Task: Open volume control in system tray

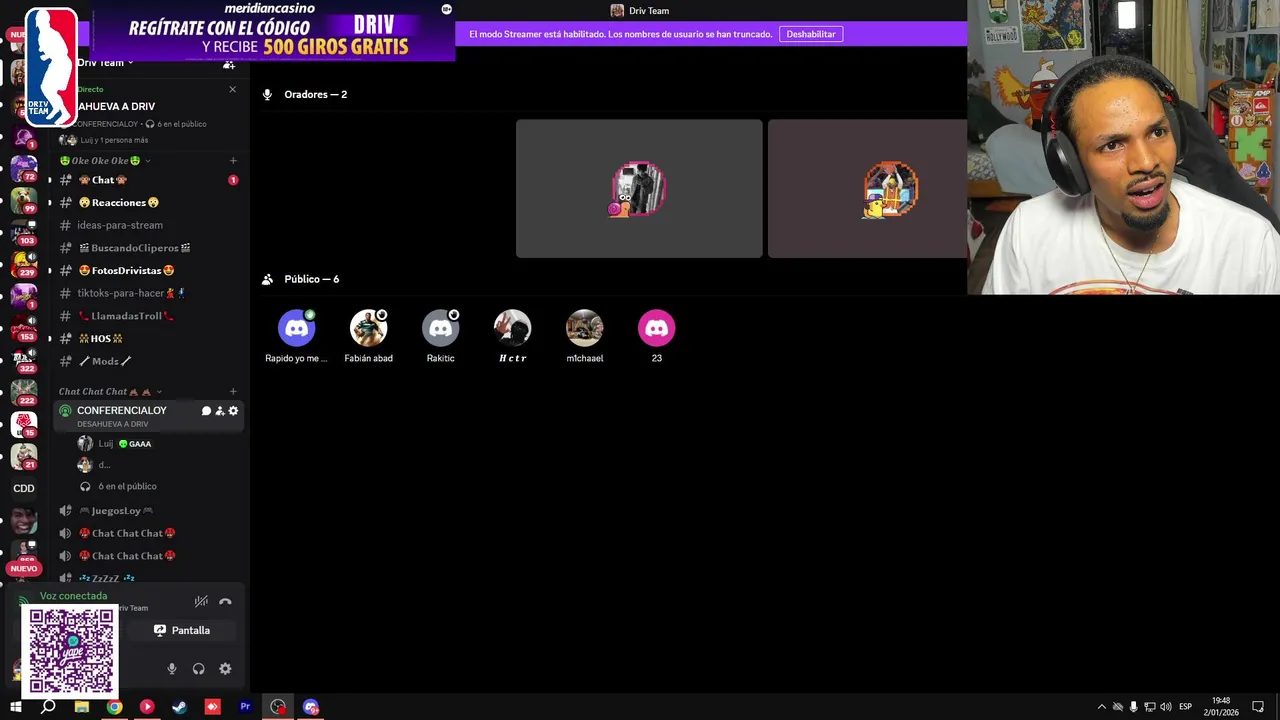Action: pos(1166,707)
